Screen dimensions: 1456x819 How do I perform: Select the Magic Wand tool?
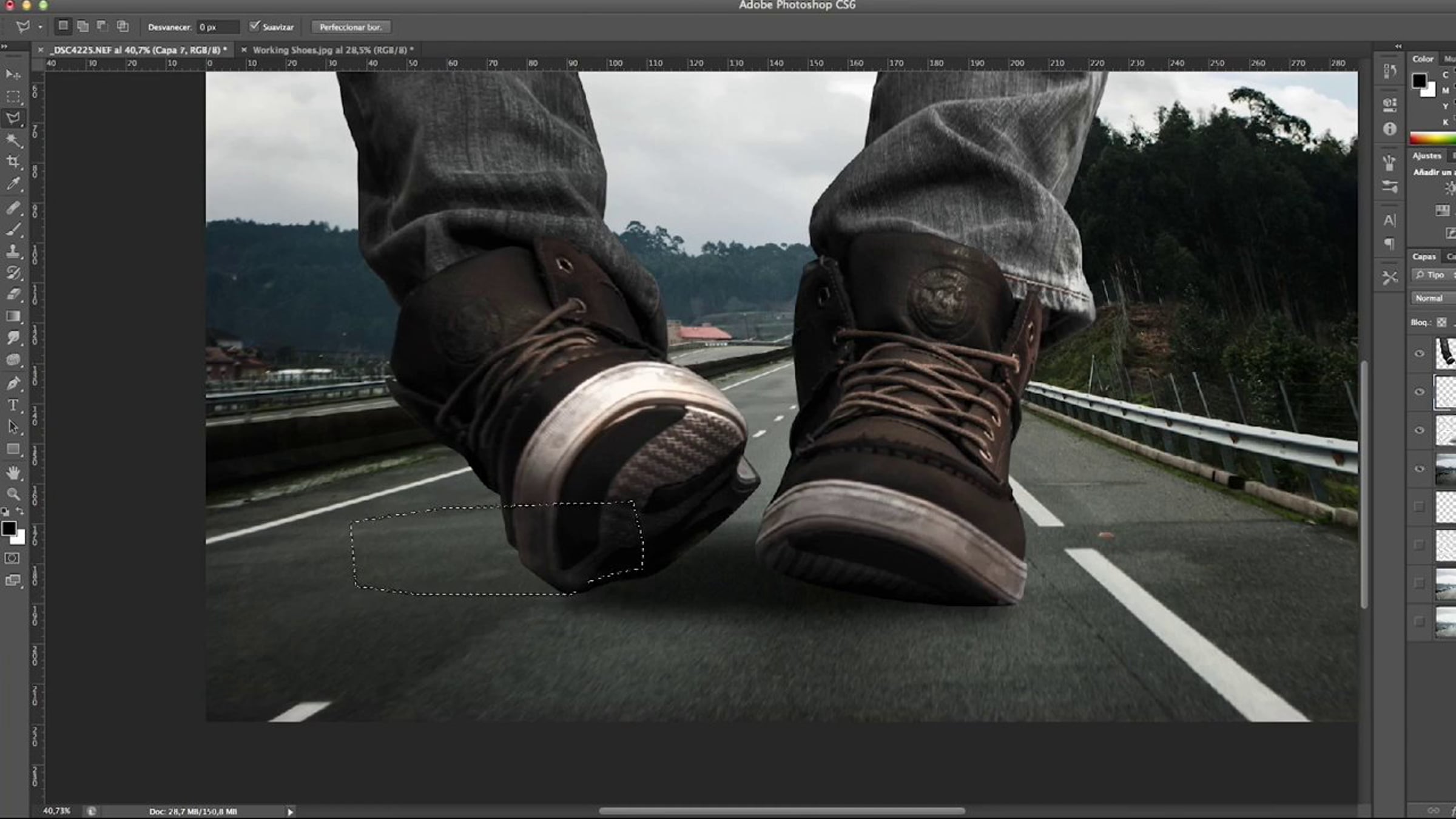pyautogui.click(x=13, y=140)
